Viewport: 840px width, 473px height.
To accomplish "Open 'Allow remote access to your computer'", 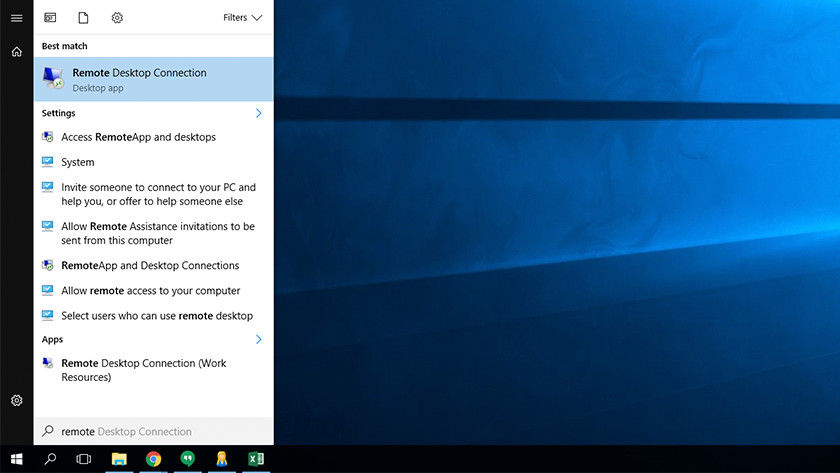I will (150, 291).
